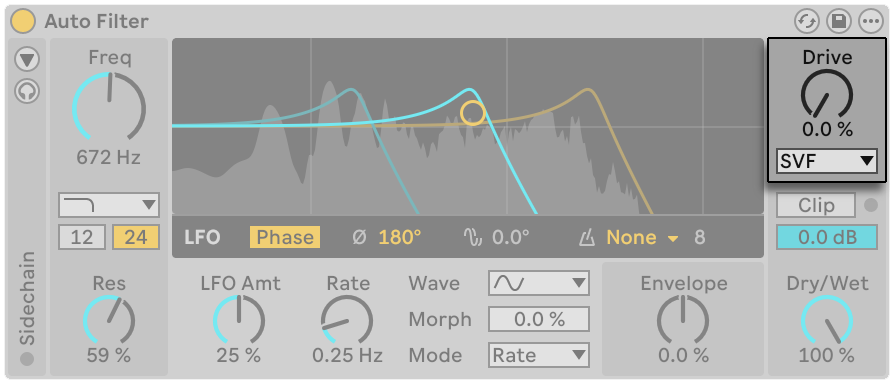Screen dimensions: 894x384
Task: Select the 24 dB slope button
Action: 136,237
